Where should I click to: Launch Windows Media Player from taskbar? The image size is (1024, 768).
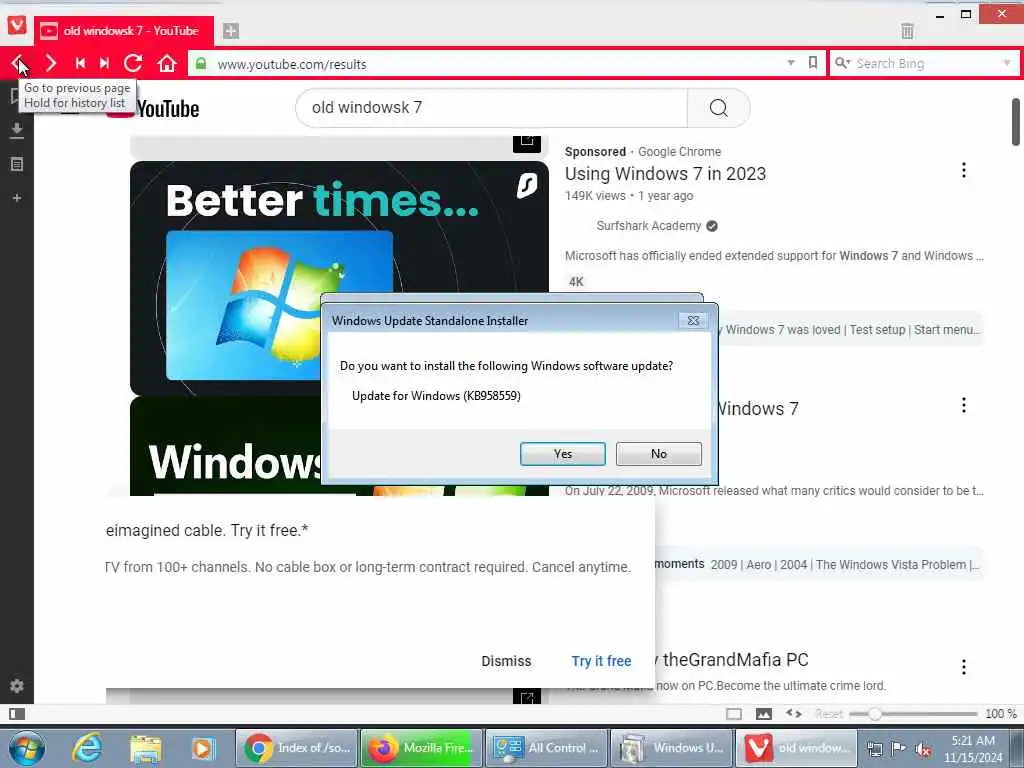coord(202,749)
